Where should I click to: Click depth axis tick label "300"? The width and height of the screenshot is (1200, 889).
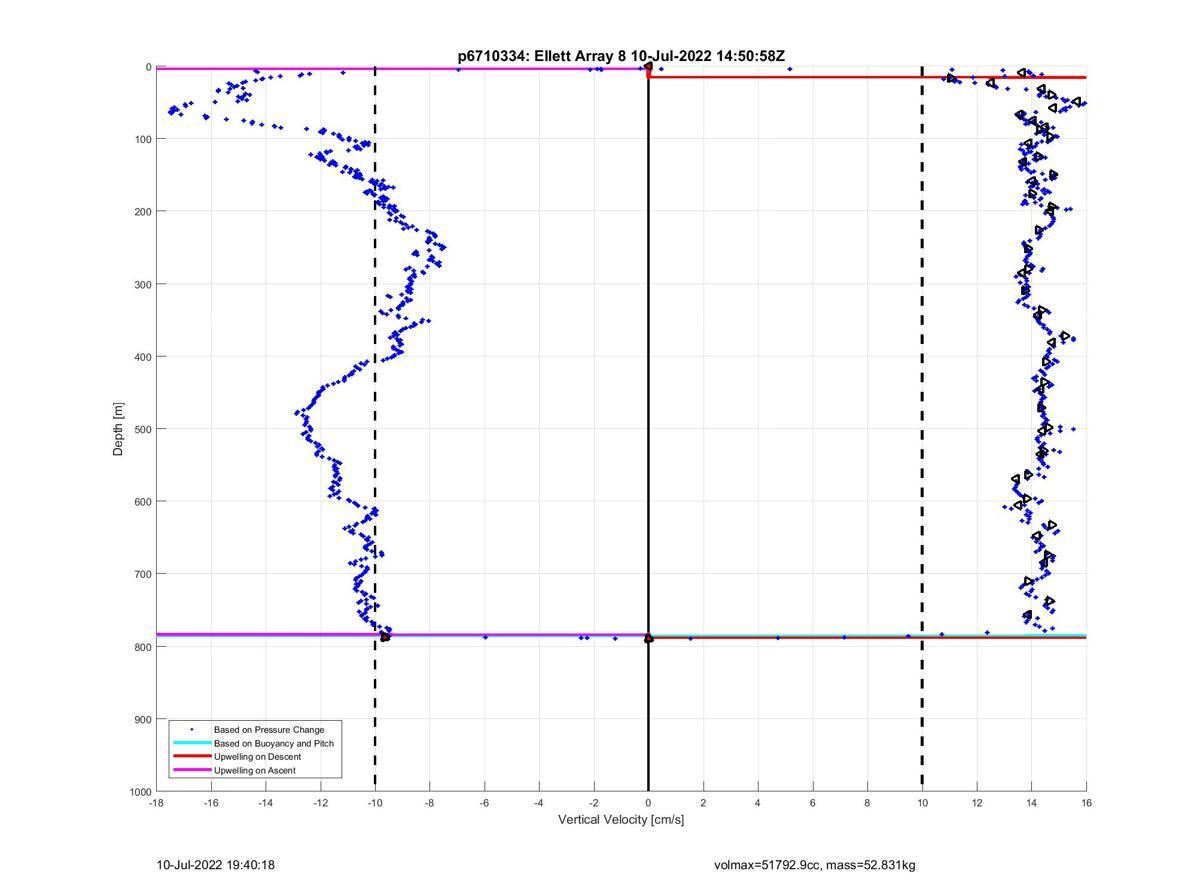(x=142, y=284)
